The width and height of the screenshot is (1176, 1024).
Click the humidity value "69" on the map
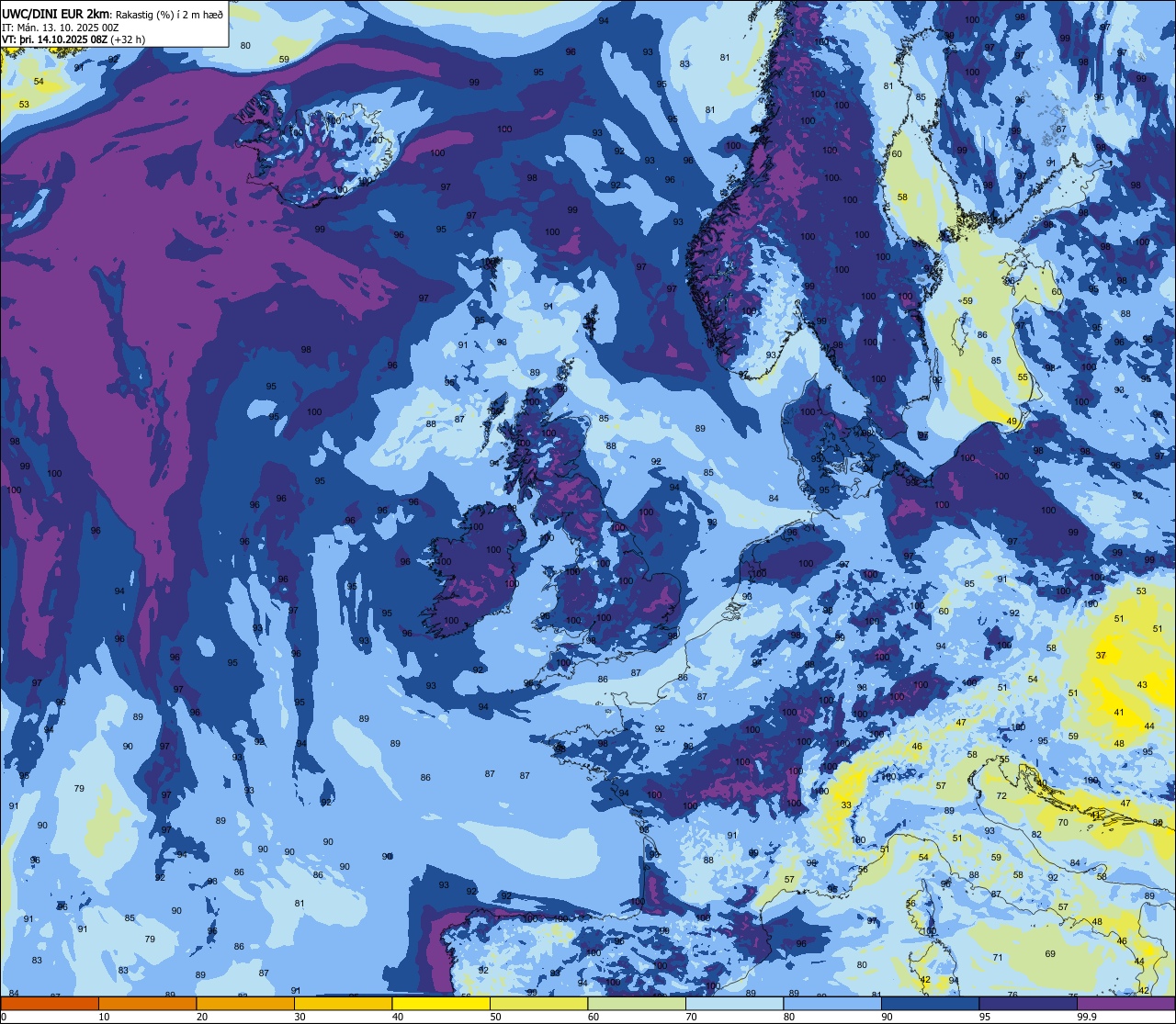coord(1050,954)
